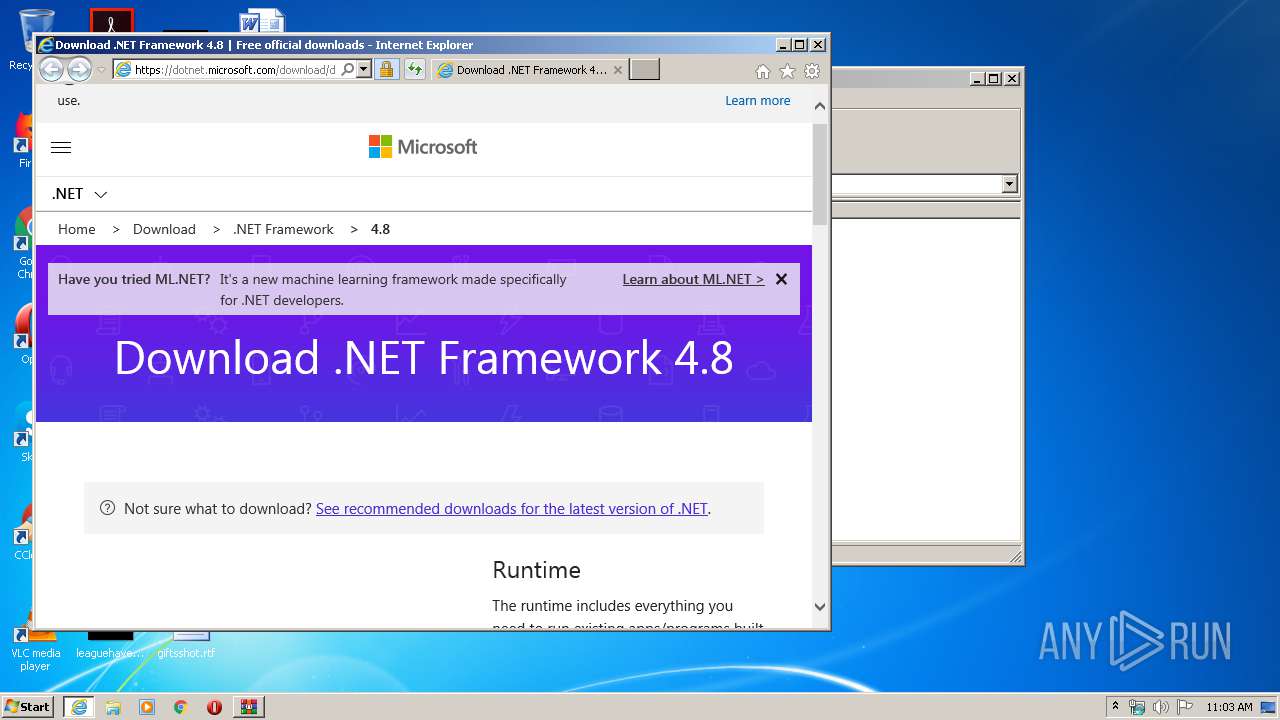
Task: Click Runtime heading text
Action: tap(536, 570)
